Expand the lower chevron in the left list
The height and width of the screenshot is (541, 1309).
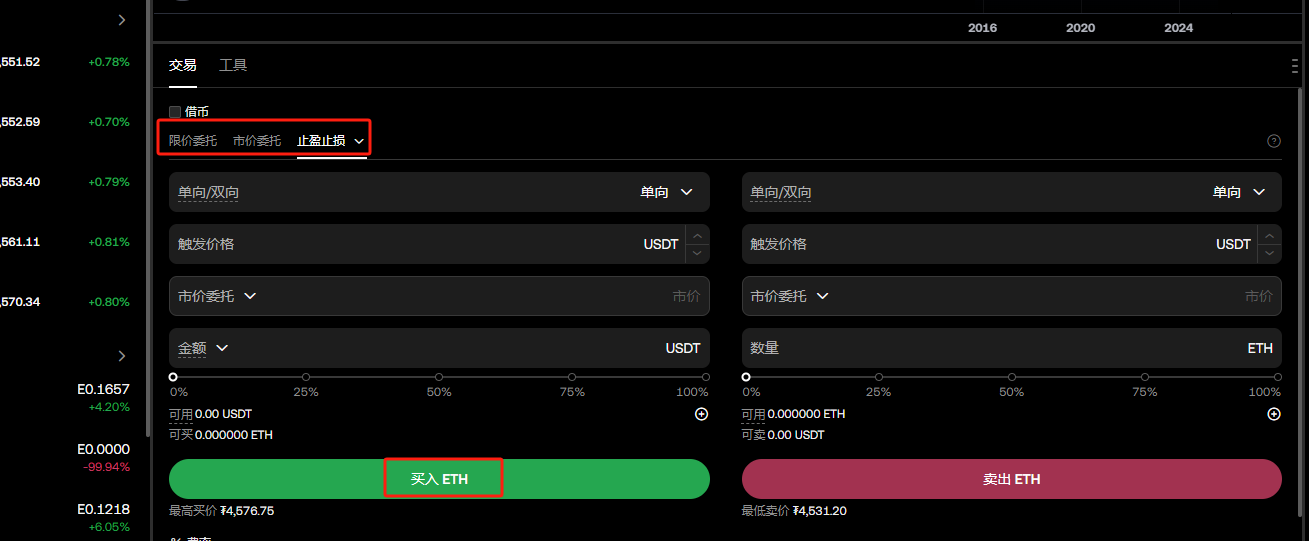pyautogui.click(x=122, y=356)
